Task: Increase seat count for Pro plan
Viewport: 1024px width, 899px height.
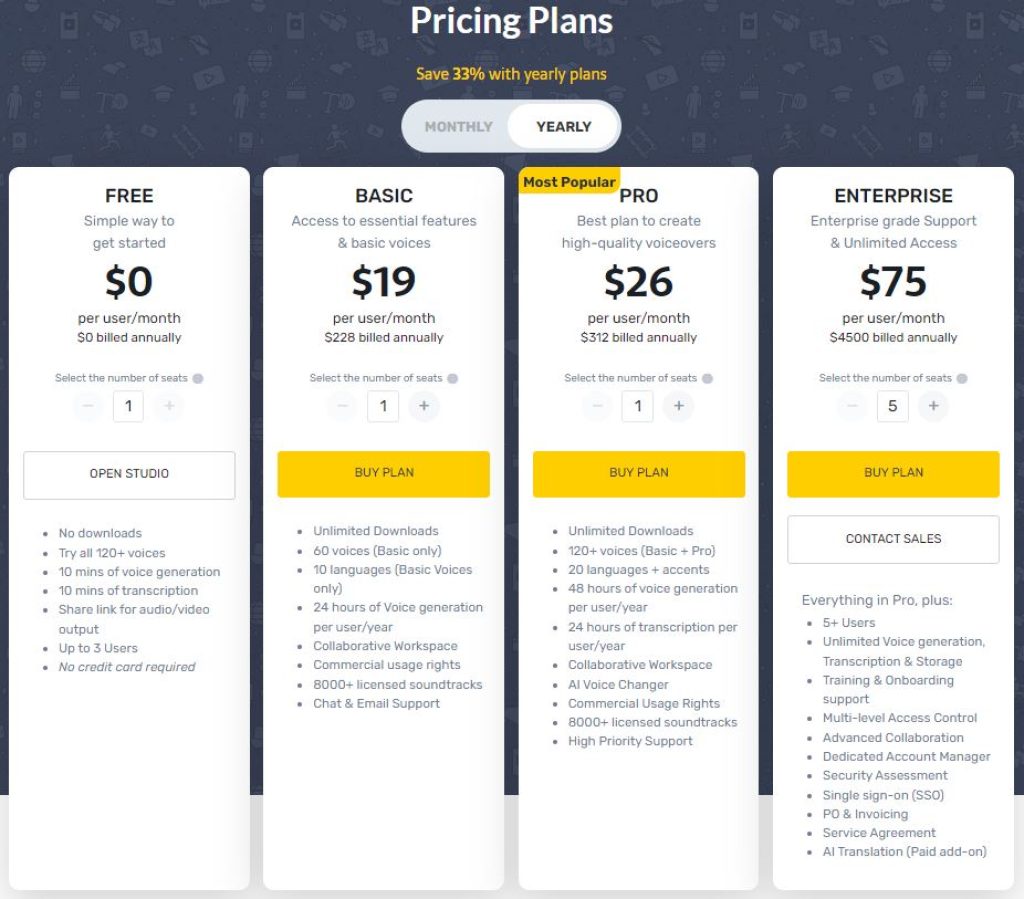Action: pyautogui.click(x=680, y=407)
